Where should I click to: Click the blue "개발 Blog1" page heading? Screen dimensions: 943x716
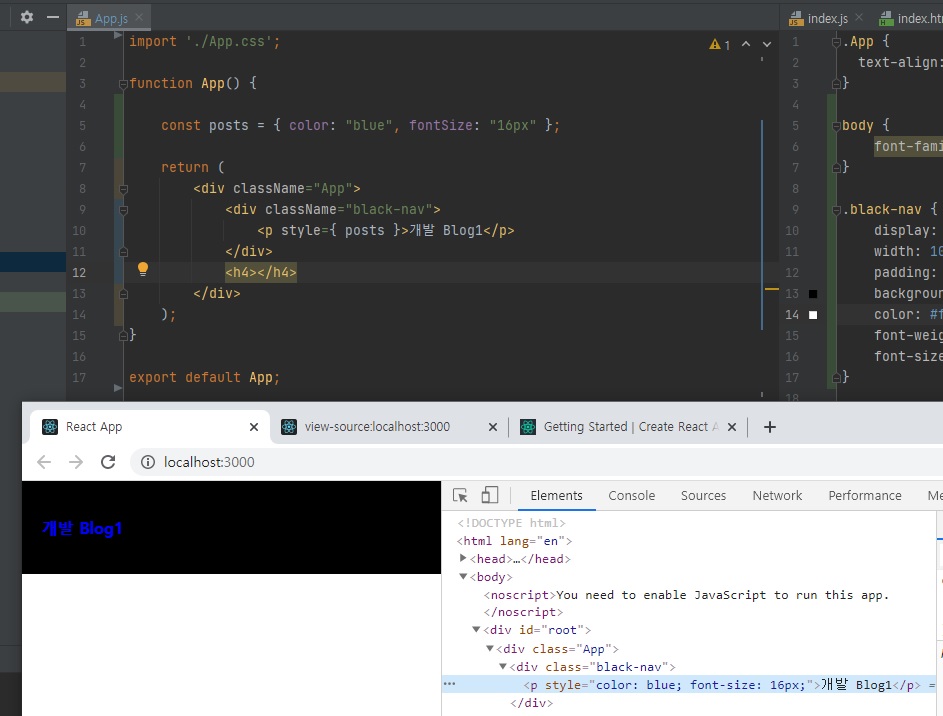(82, 528)
